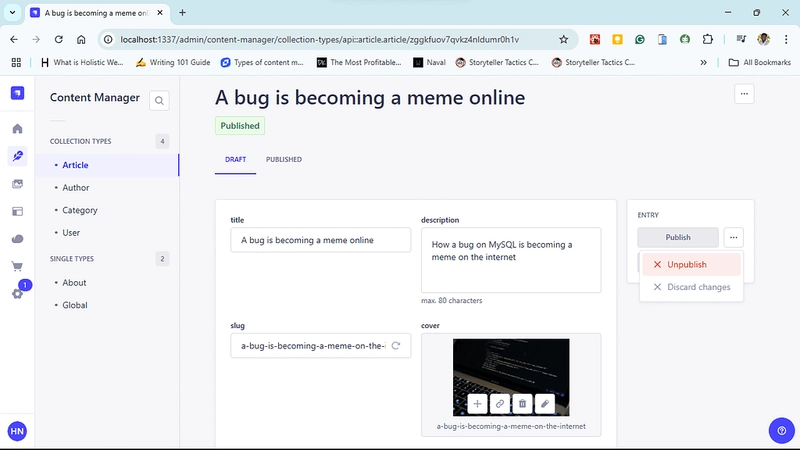Show more bookmarks chevron
This screenshot has width=800, height=450.
[x=704, y=62]
